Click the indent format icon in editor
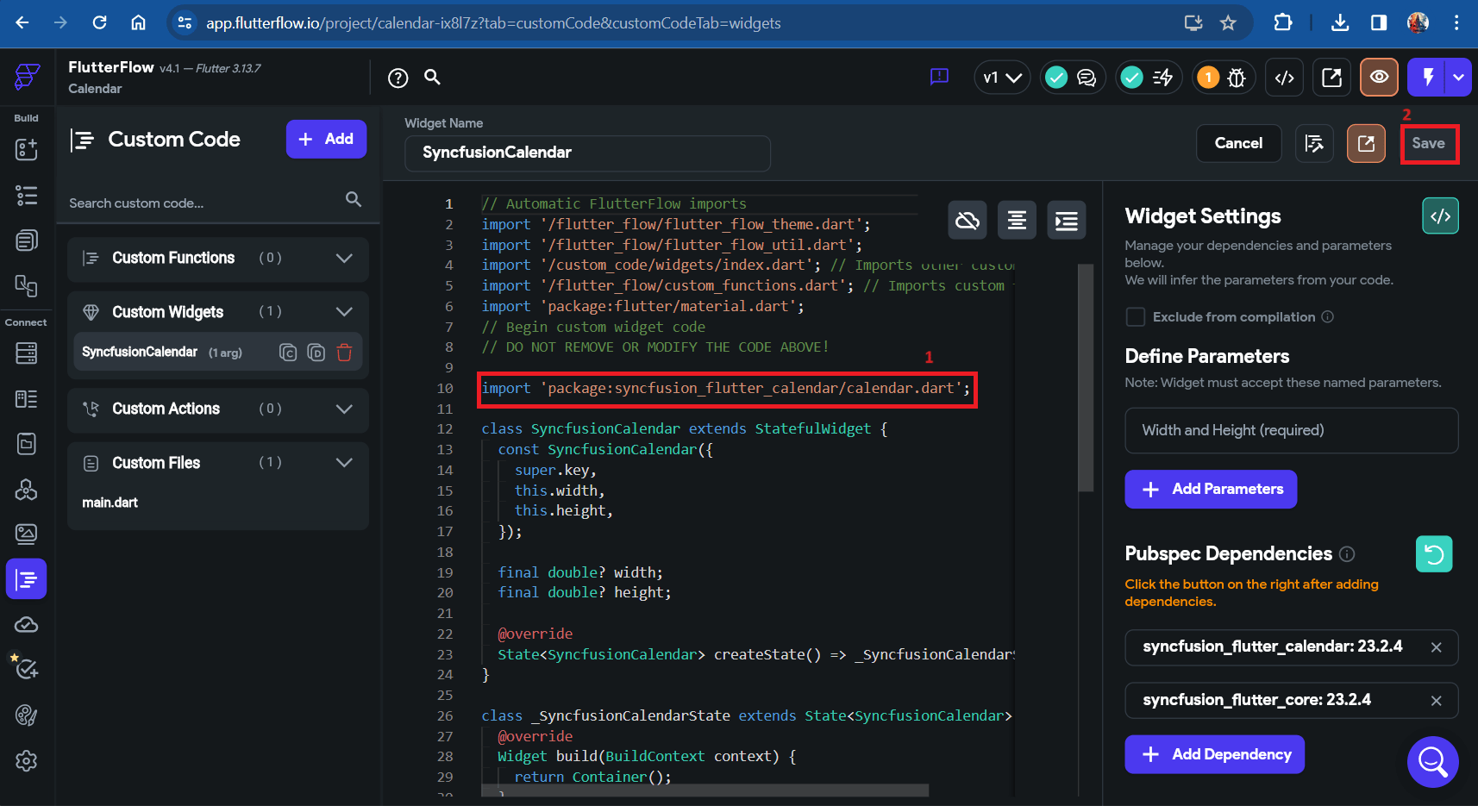This screenshot has width=1478, height=812. tap(1067, 221)
